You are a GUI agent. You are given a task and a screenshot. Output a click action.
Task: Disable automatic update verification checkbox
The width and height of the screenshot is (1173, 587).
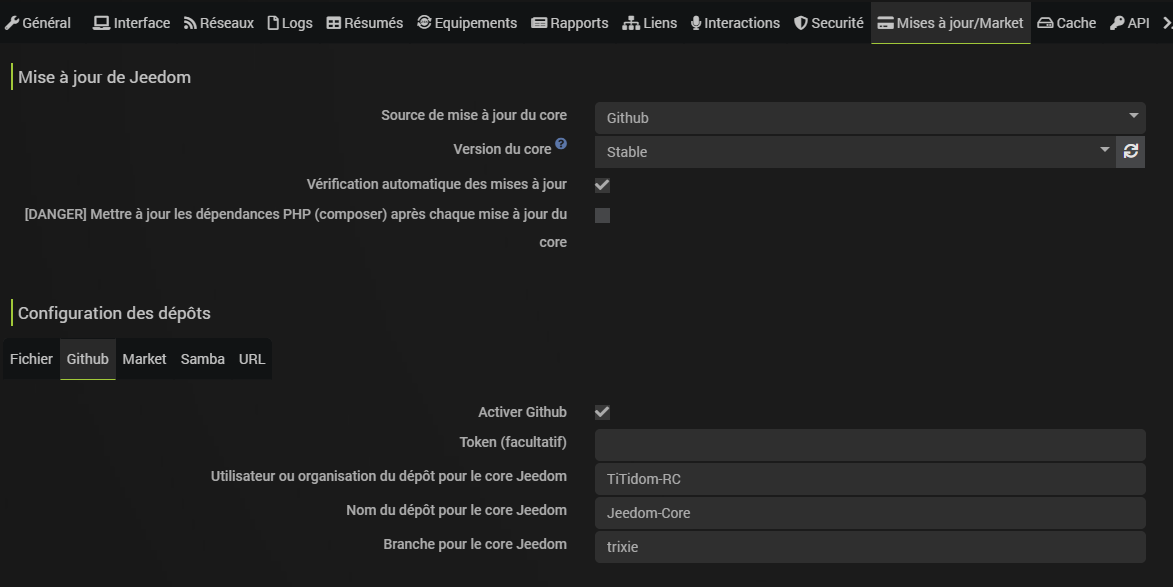coord(602,185)
